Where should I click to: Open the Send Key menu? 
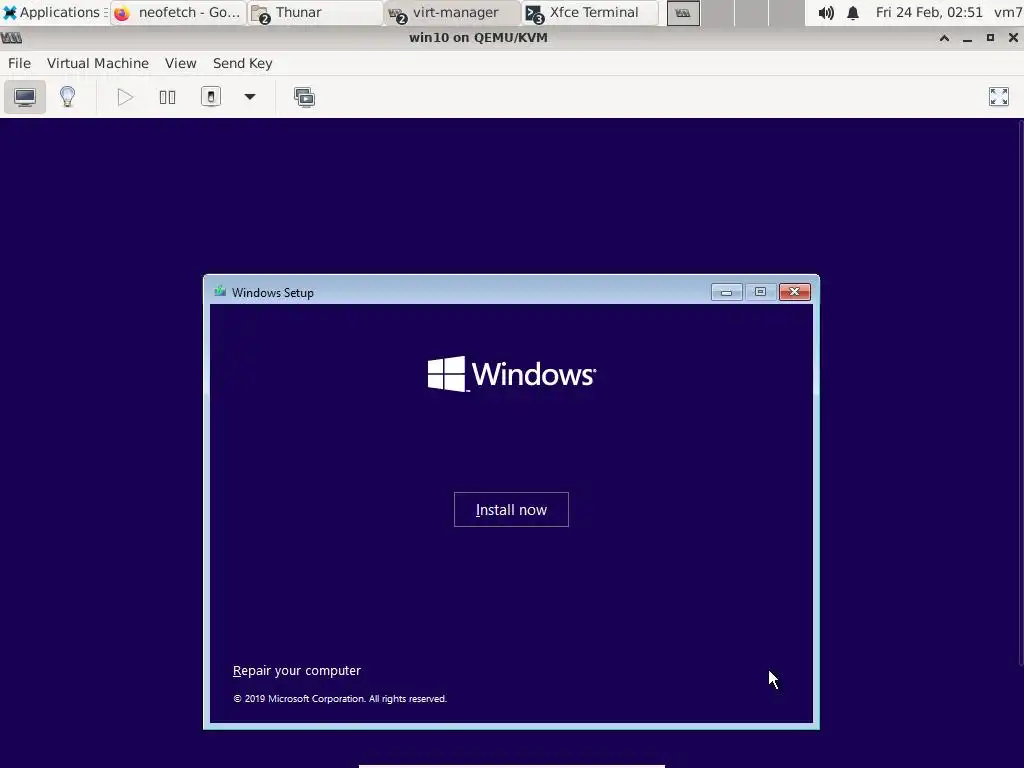click(x=242, y=63)
